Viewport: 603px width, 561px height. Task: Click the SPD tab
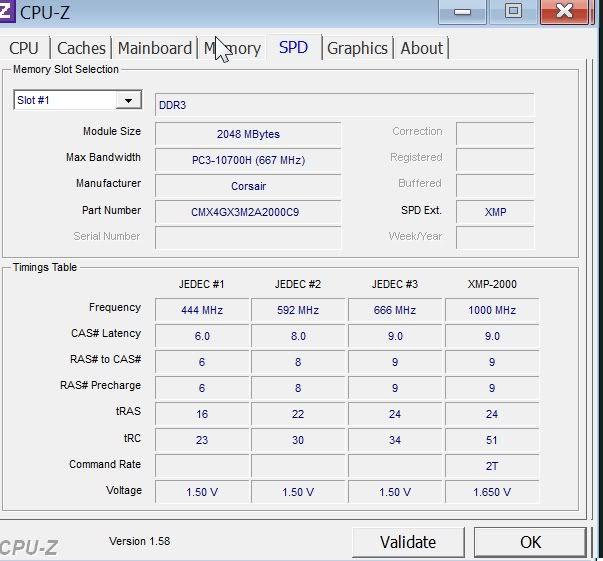point(293,48)
